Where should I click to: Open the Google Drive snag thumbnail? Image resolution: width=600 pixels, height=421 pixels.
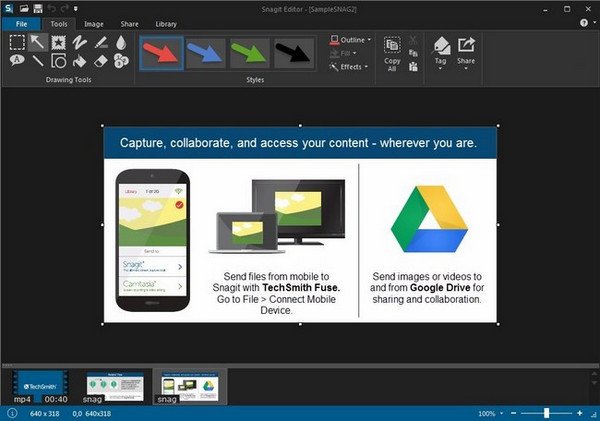click(x=190, y=387)
